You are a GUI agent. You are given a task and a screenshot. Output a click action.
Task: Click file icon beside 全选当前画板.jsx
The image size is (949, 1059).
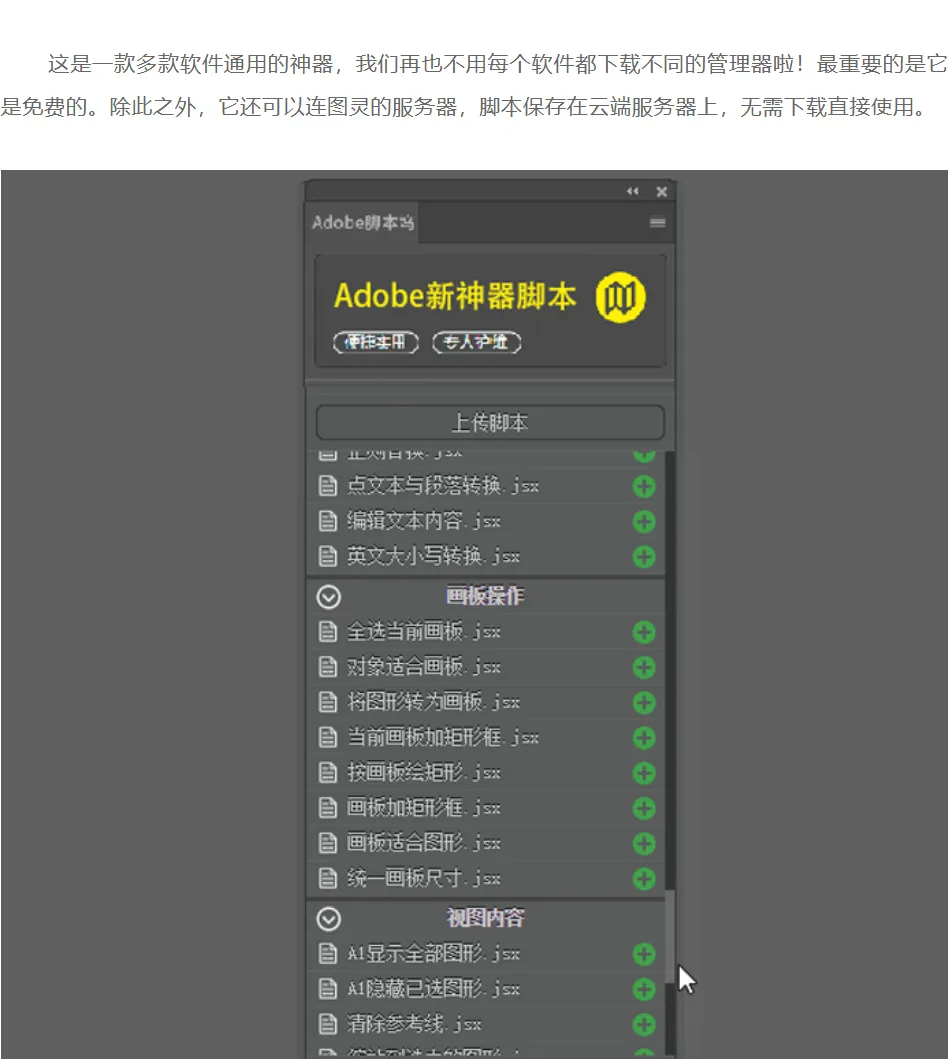[328, 632]
